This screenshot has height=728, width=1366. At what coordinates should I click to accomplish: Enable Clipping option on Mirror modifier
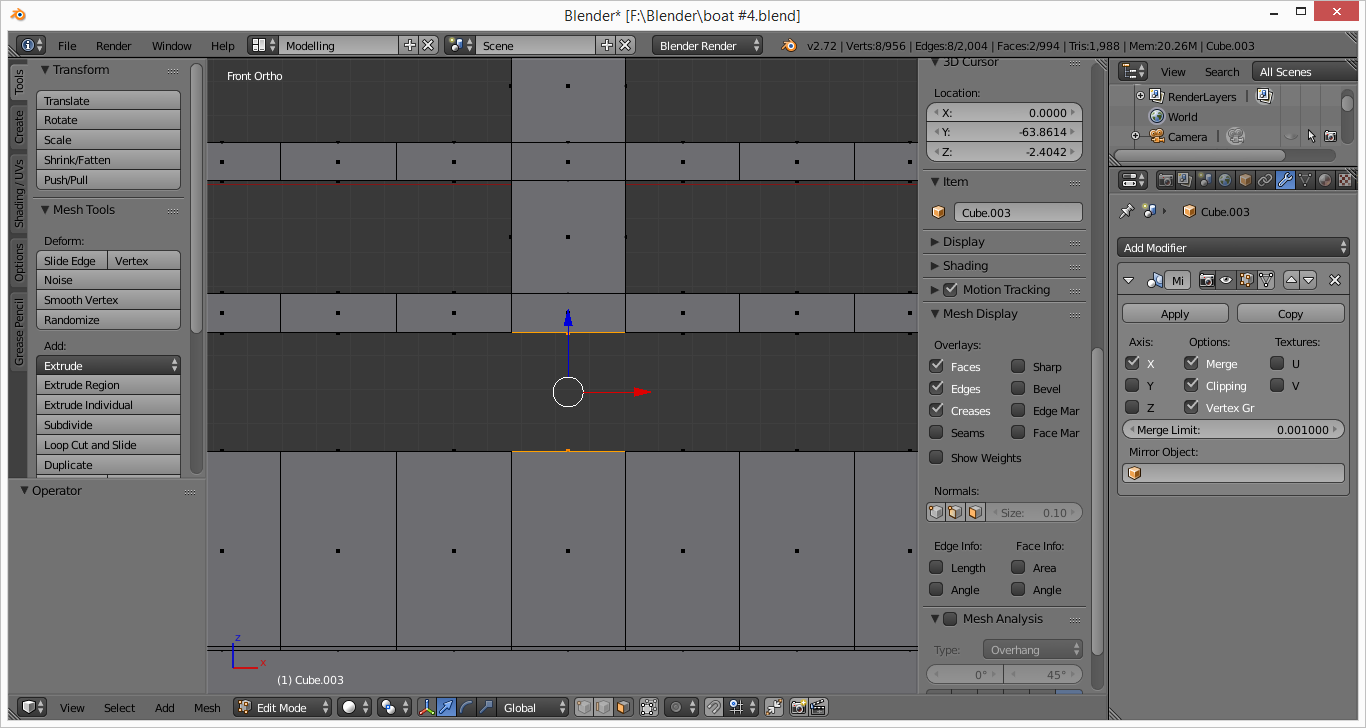point(1189,385)
